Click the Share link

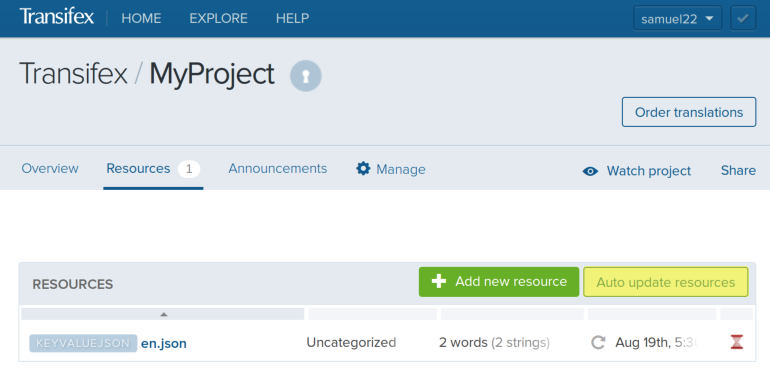pos(738,171)
